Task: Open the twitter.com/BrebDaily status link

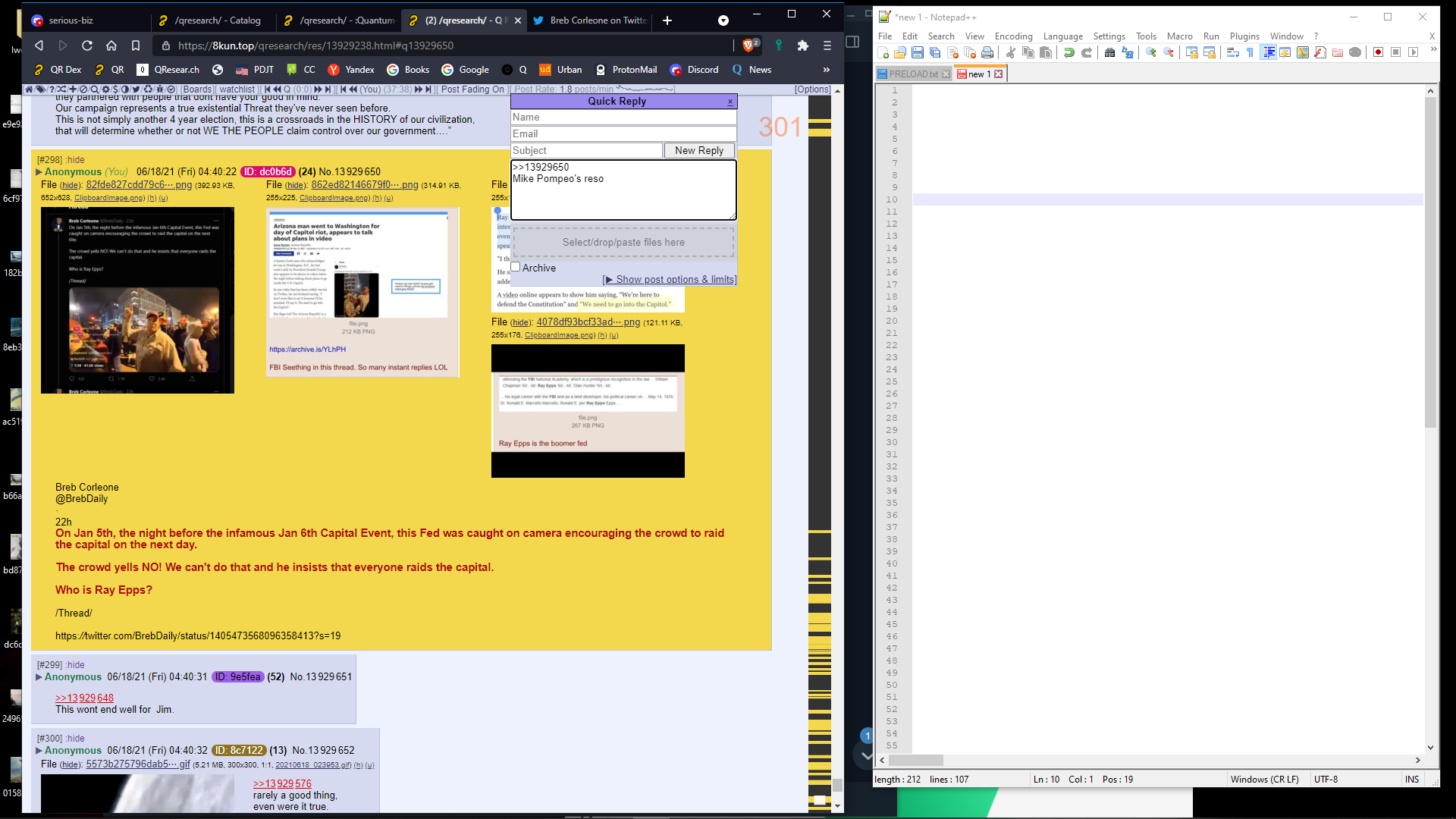Action: pyautogui.click(x=198, y=636)
